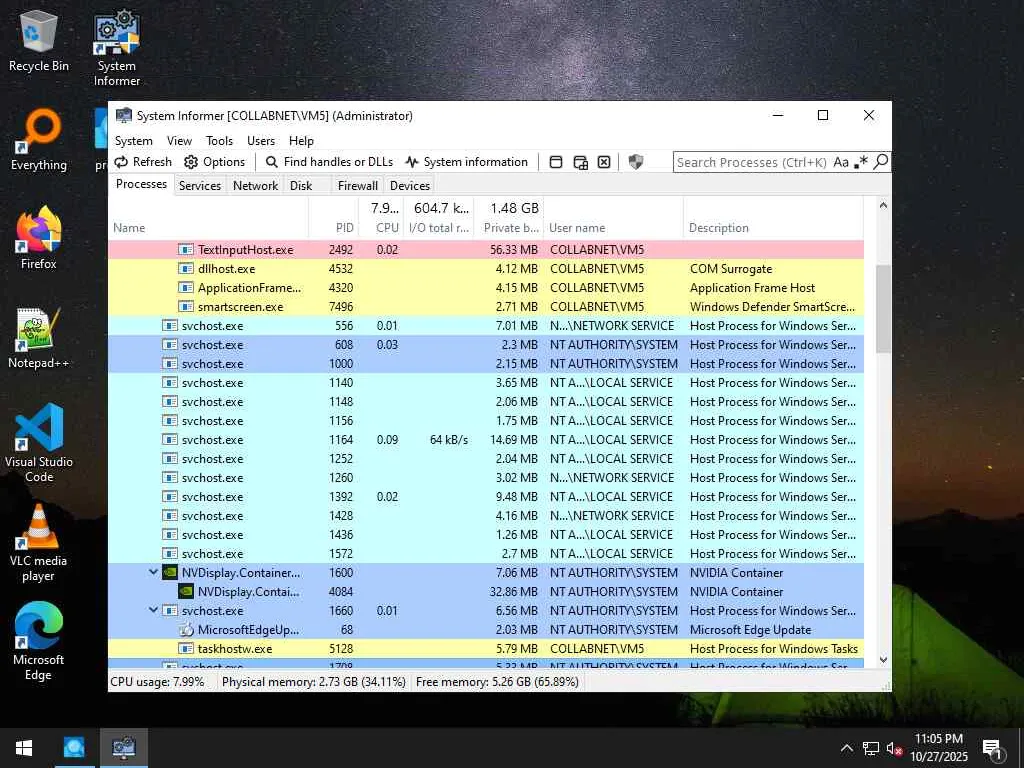
Task: Open the Microsoft Edge desktop shortcut
Action: [x=39, y=642]
